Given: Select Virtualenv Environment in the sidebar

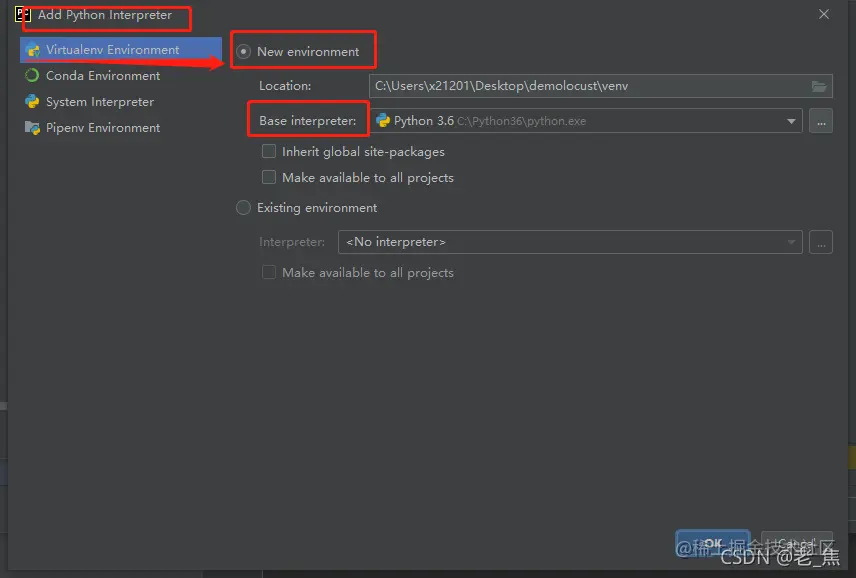Looking at the screenshot, I should coord(121,50).
